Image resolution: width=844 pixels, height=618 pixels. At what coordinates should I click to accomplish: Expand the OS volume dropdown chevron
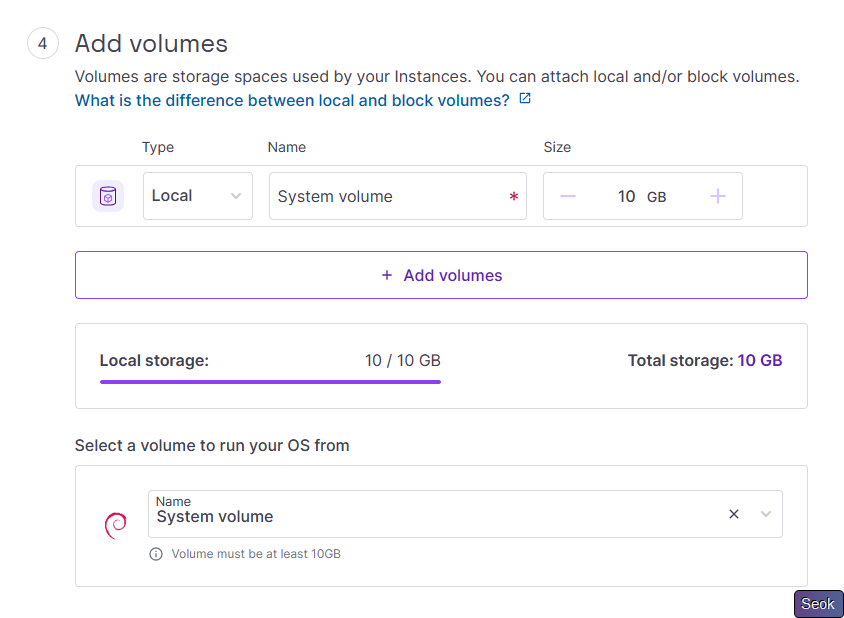click(766, 514)
